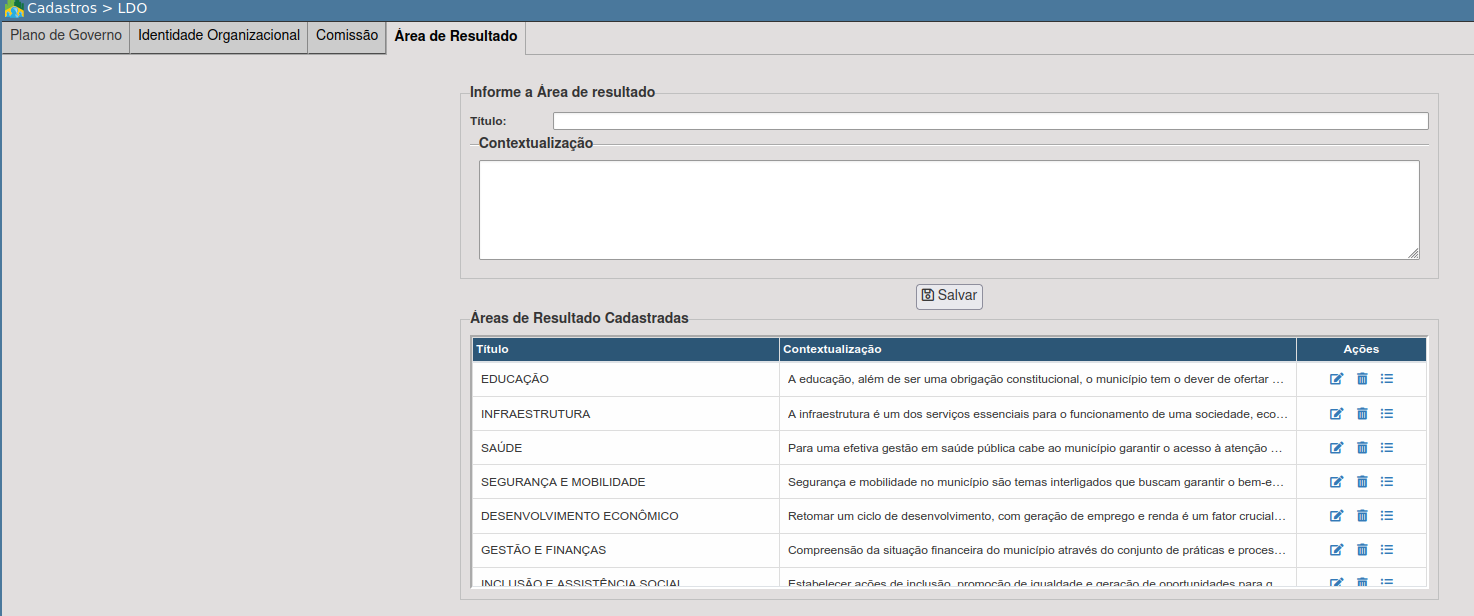Delete the GESTÃO E FINANÇAS entry
The width and height of the screenshot is (1474, 616).
point(1361,549)
